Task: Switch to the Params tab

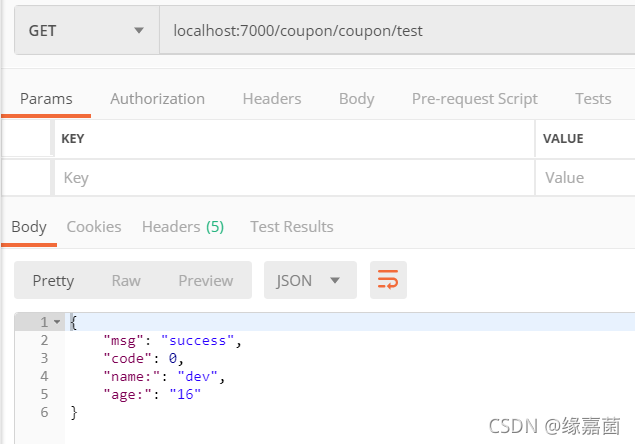Action: coord(46,99)
